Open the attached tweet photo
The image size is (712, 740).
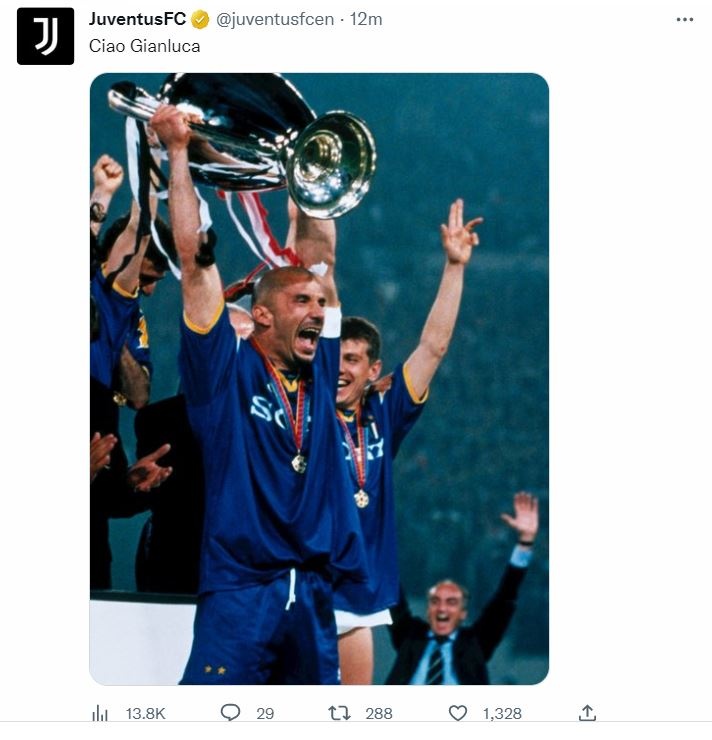[x=319, y=378]
